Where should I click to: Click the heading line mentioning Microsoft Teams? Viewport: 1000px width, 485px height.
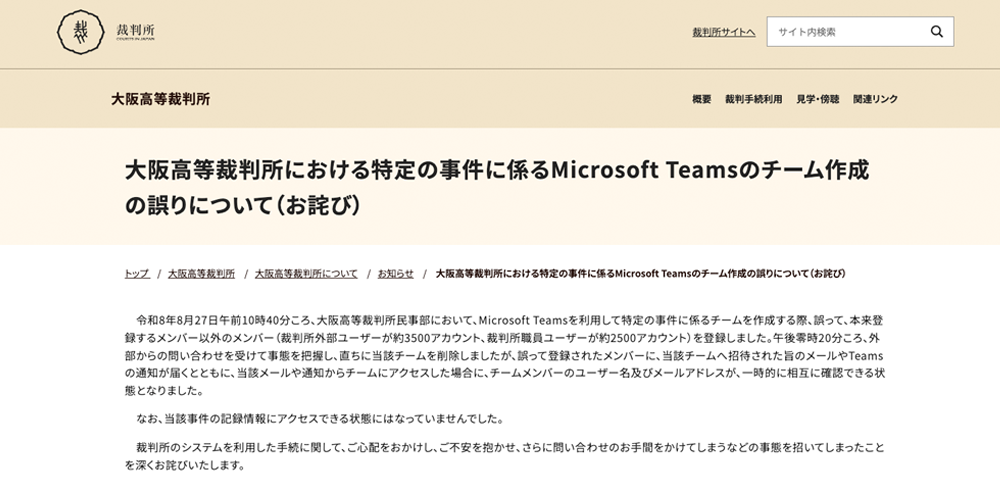click(x=497, y=170)
